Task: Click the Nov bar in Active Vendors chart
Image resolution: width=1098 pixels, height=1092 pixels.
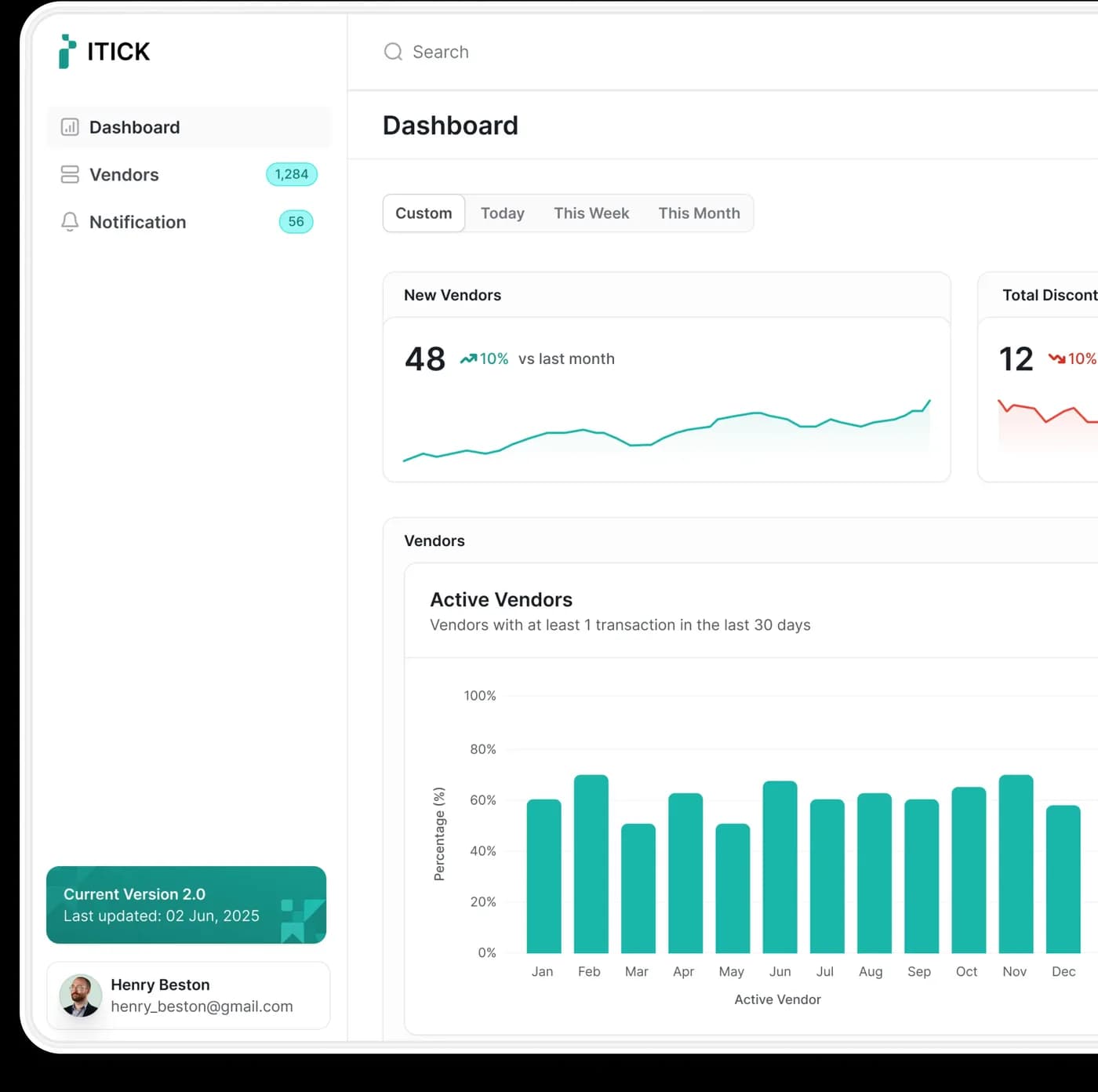Action: [1016, 863]
